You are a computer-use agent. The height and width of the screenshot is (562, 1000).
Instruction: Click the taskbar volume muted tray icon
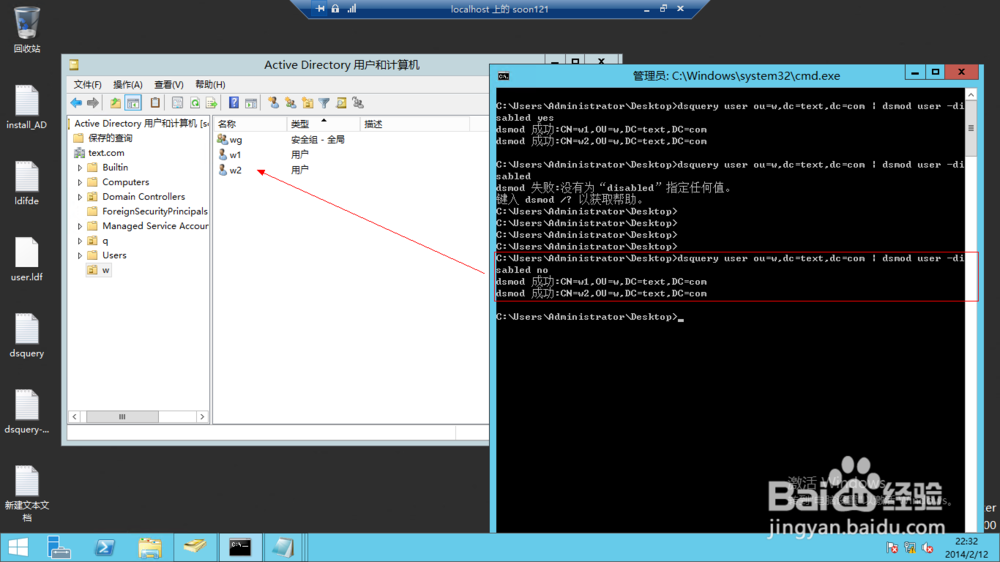[x=928, y=548]
